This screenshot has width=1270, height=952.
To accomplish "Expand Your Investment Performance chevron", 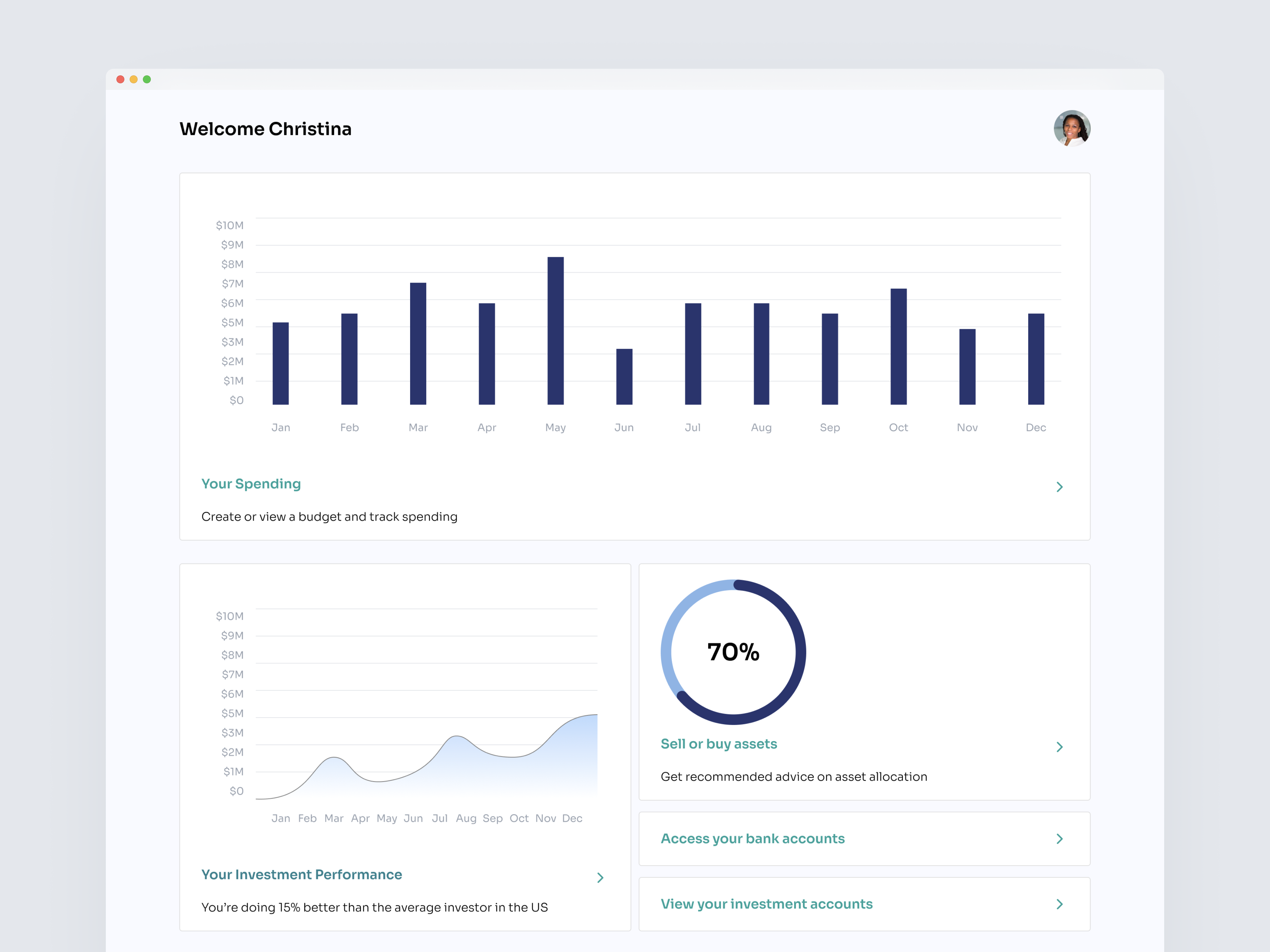I will [x=600, y=877].
